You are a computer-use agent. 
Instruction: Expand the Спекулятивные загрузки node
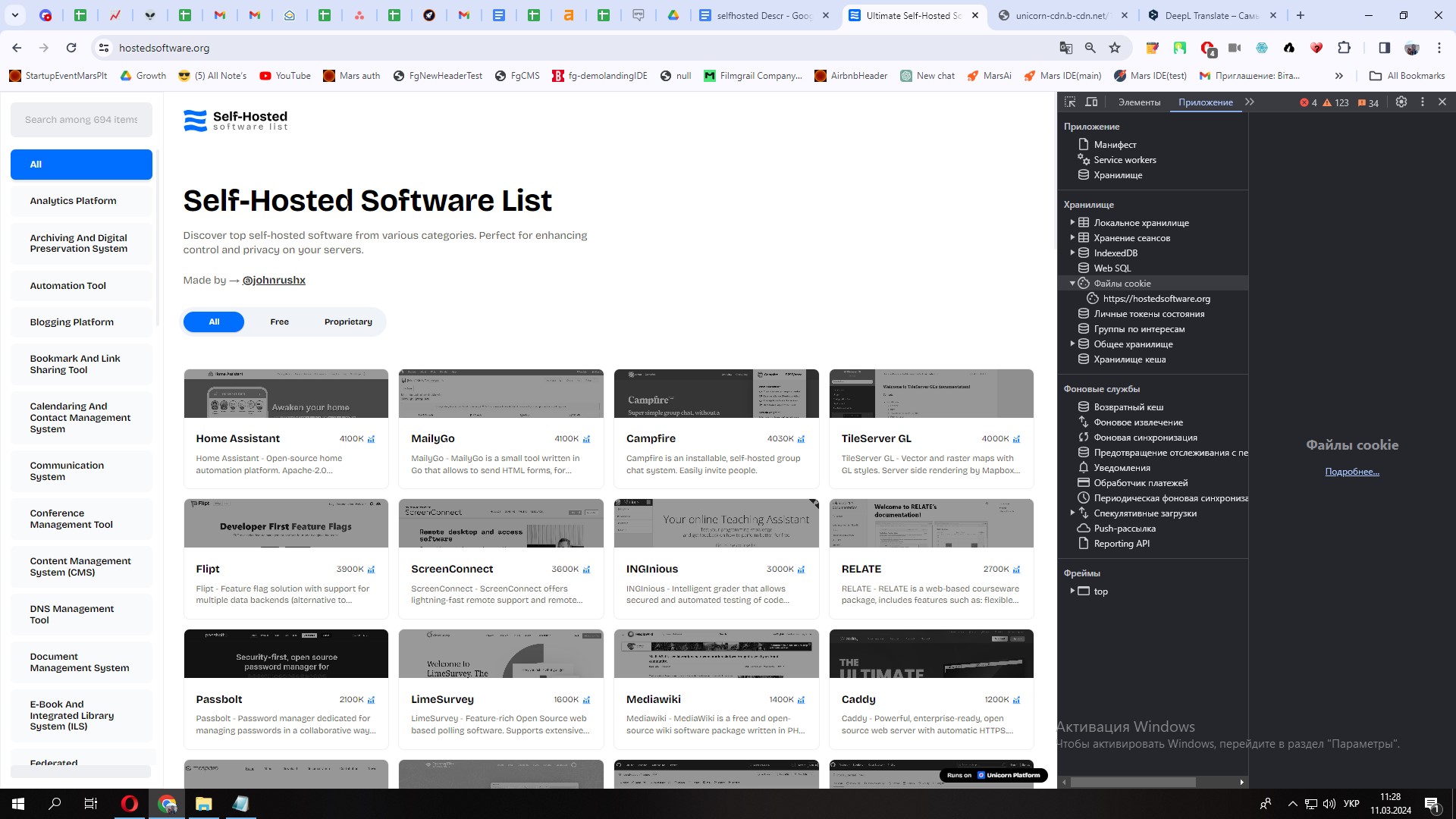click(1072, 513)
